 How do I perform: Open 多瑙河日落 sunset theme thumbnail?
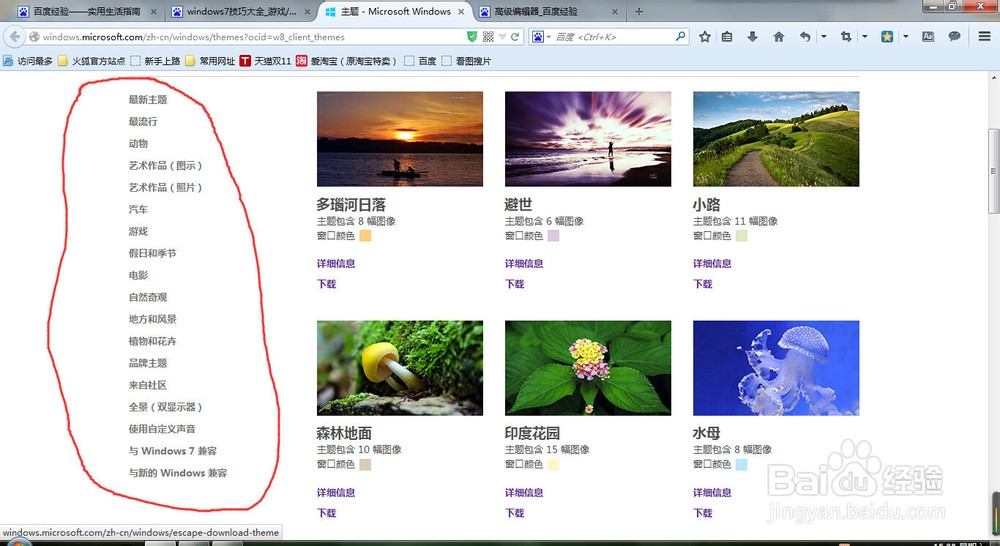coord(400,139)
